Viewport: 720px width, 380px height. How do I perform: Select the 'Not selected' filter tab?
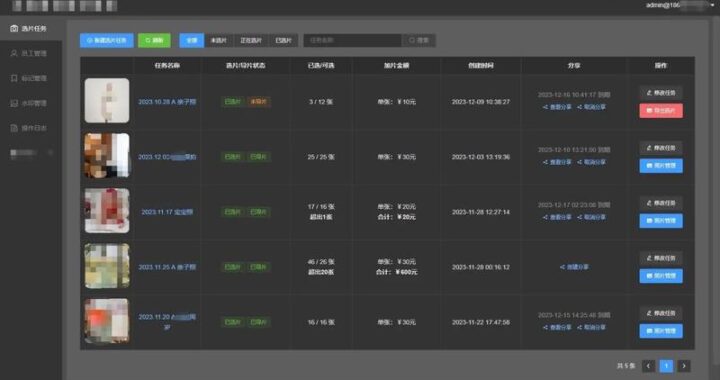coord(219,40)
